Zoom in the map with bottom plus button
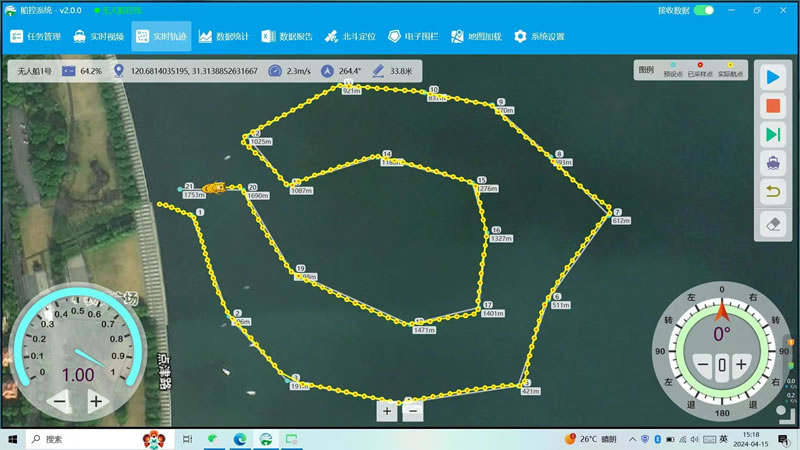The width and height of the screenshot is (800, 450). point(387,409)
